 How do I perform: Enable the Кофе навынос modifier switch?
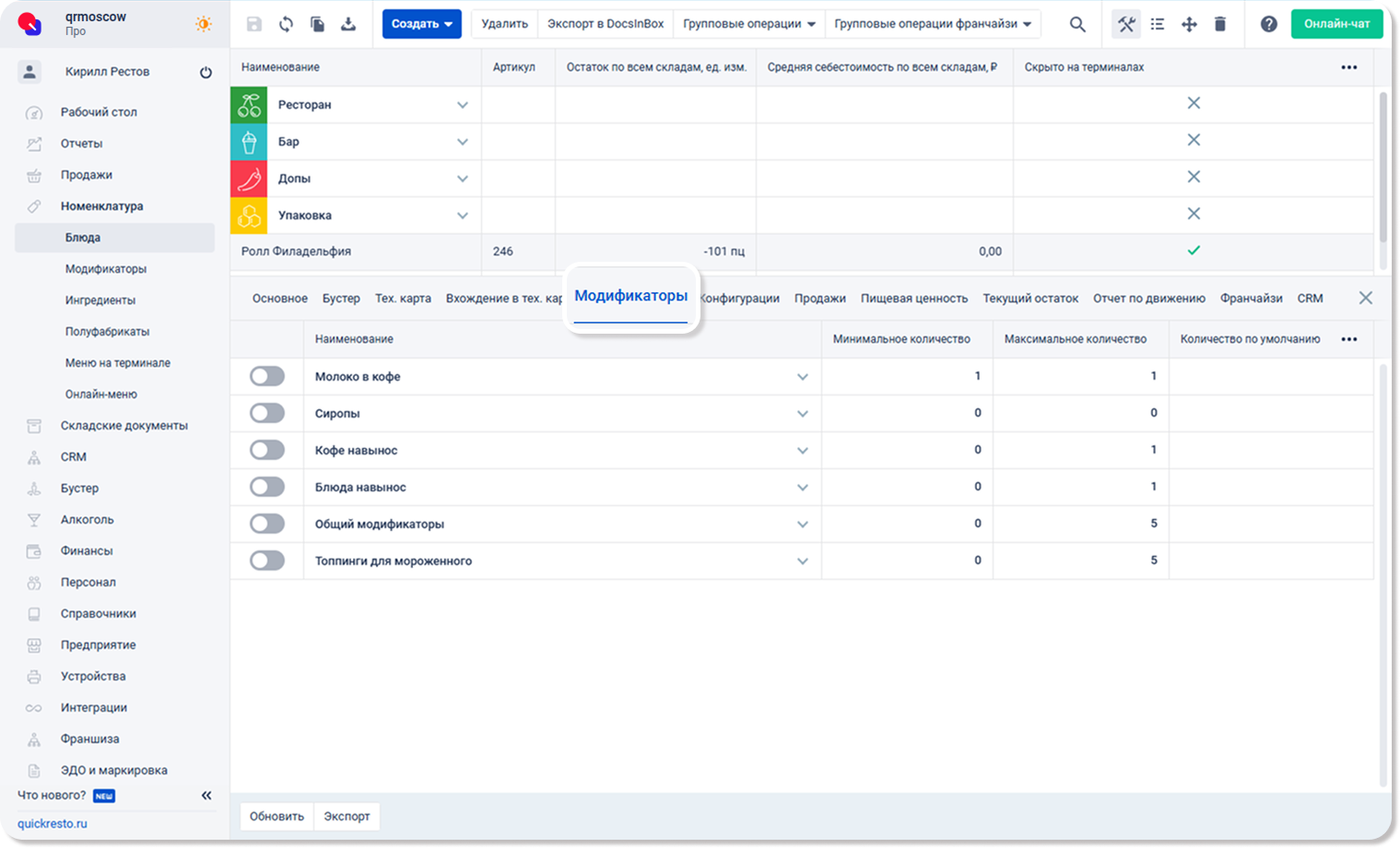tap(267, 450)
